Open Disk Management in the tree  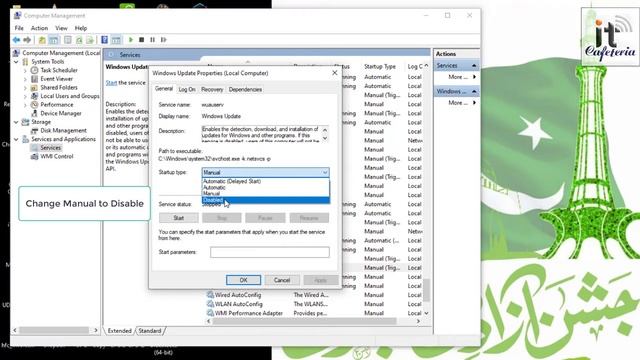coord(63,130)
